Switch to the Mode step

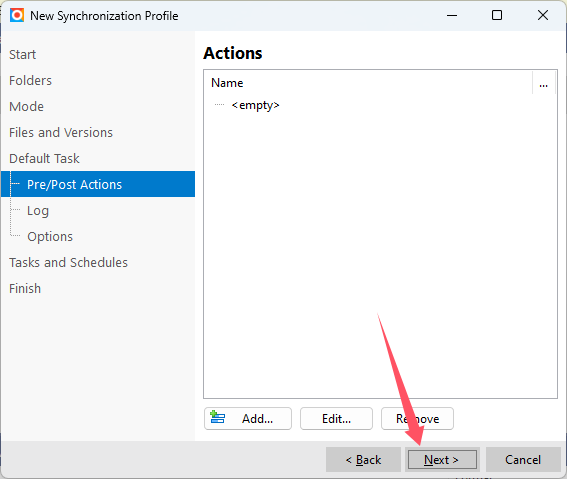[x=26, y=107]
